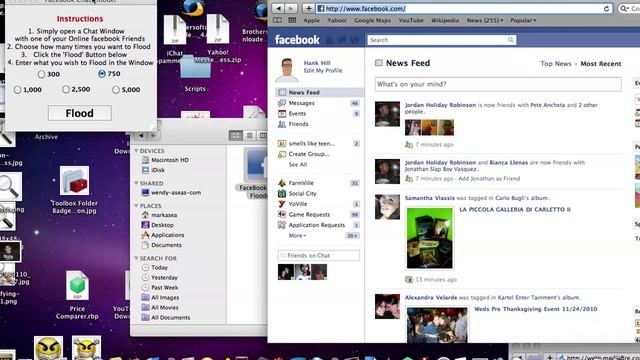The width and height of the screenshot is (640, 360).
Task: Click the Facebook Search field
Action: (x=437, y=40)
